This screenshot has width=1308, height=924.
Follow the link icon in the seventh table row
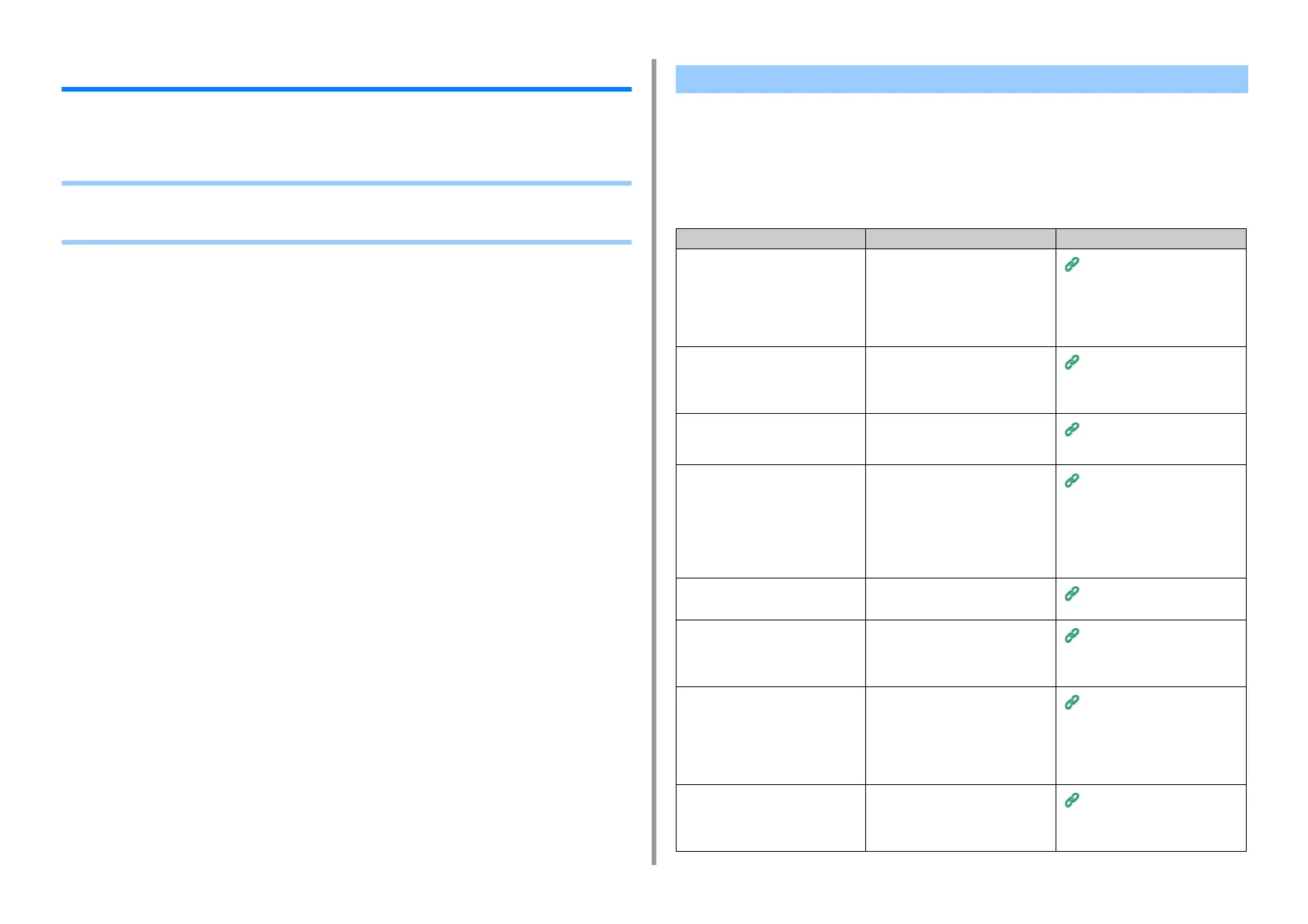pos(1072,703)
